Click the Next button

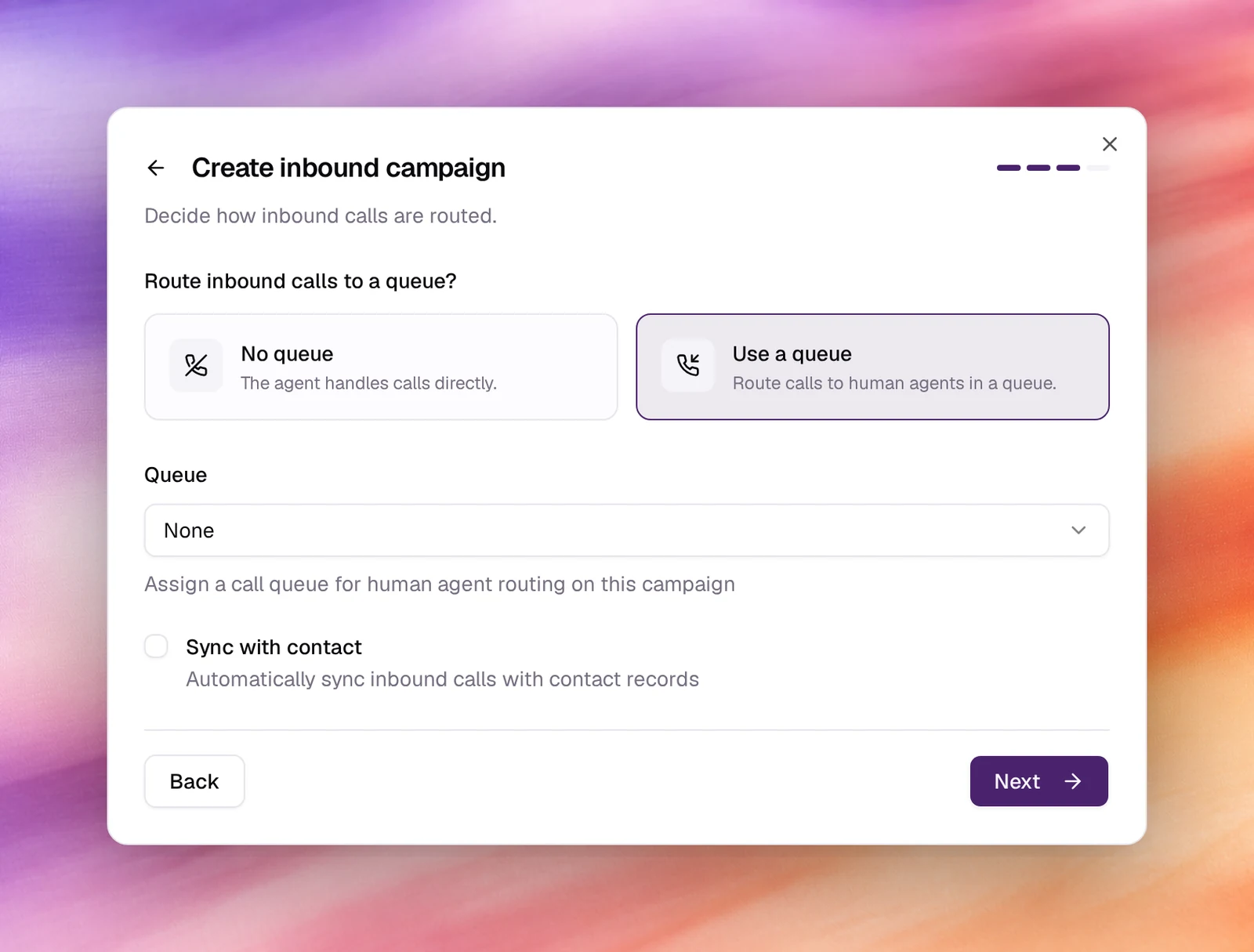click(x=1038, y=781)
